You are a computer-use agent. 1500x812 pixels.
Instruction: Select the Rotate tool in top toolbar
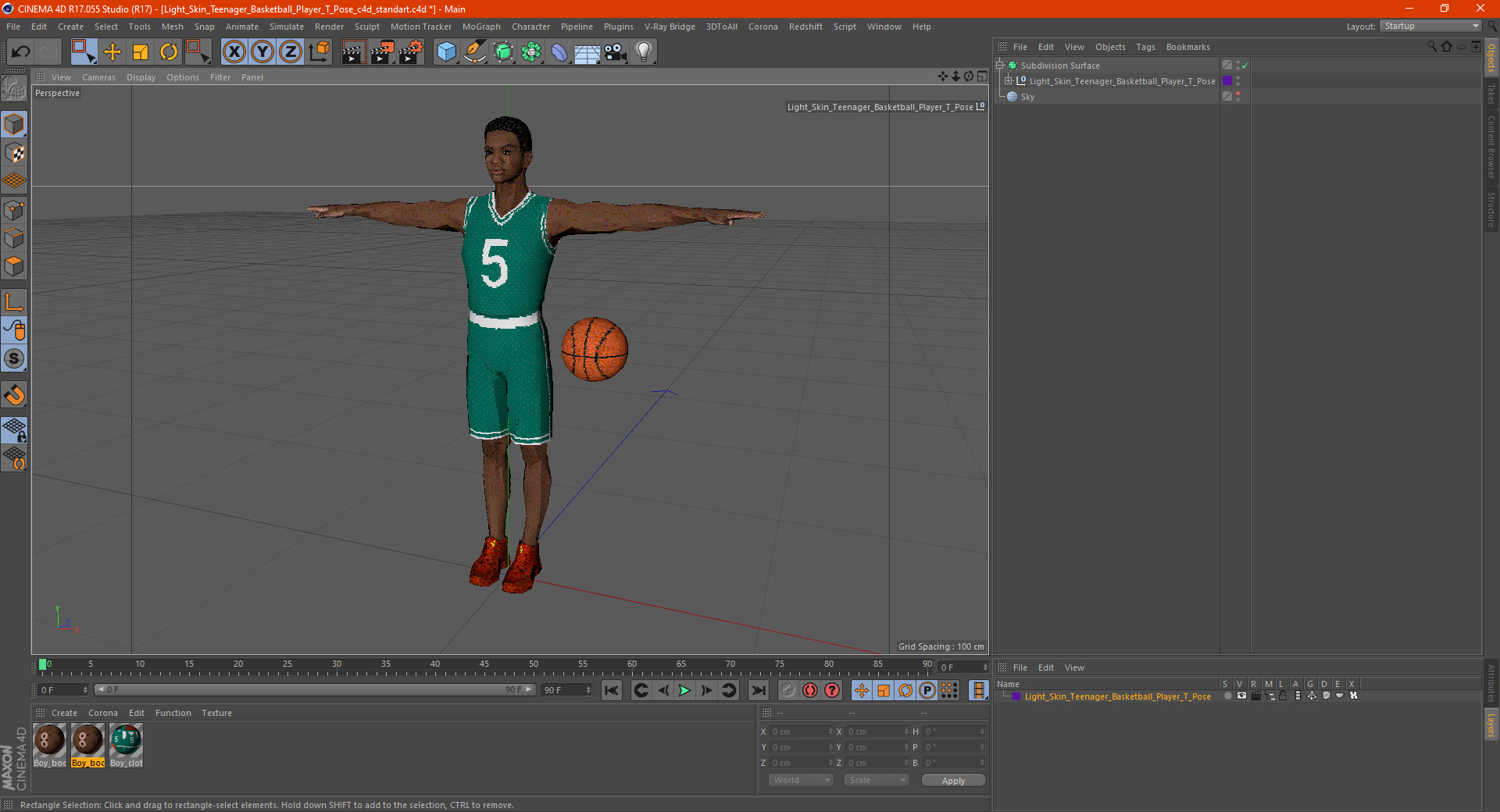(x=169, y=52)
